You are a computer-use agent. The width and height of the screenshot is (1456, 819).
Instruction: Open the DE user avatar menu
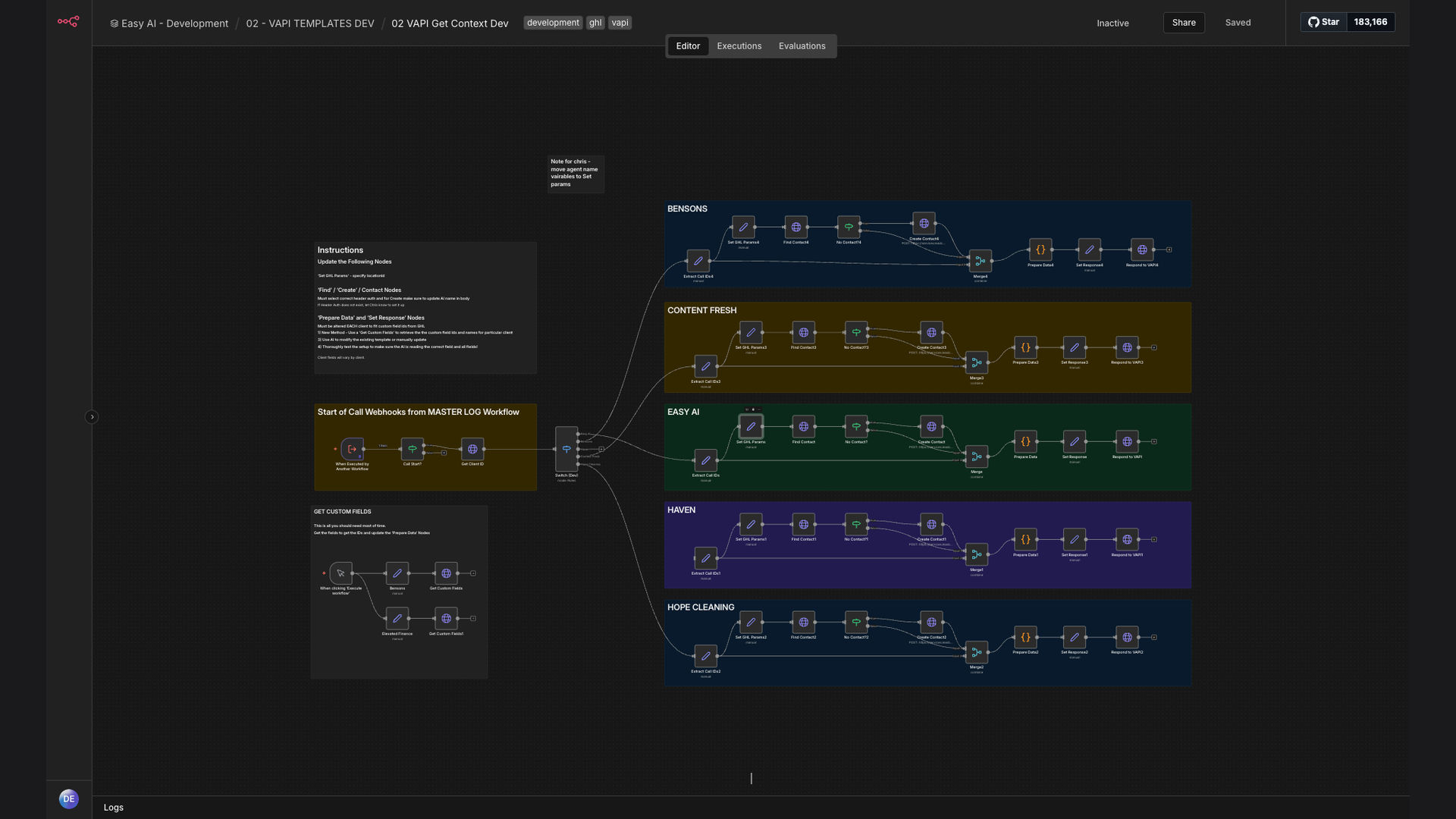coord(69,799)
